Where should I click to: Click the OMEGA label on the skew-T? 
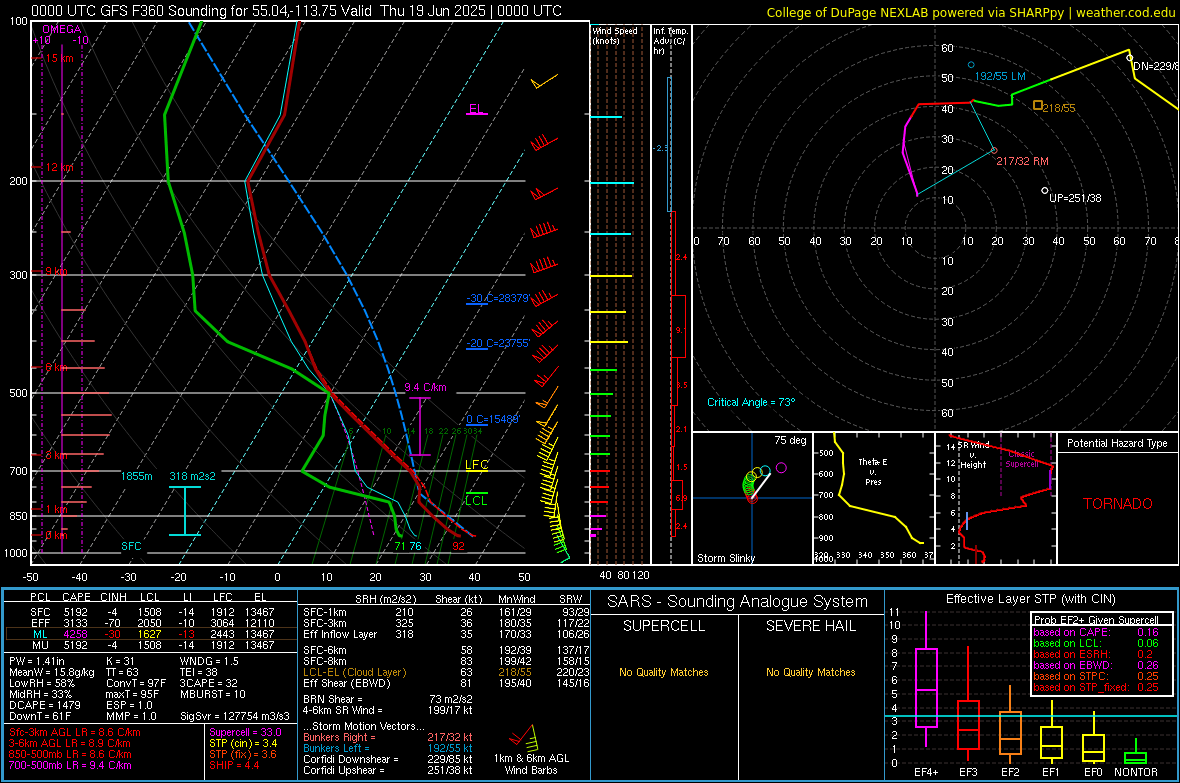62,29
